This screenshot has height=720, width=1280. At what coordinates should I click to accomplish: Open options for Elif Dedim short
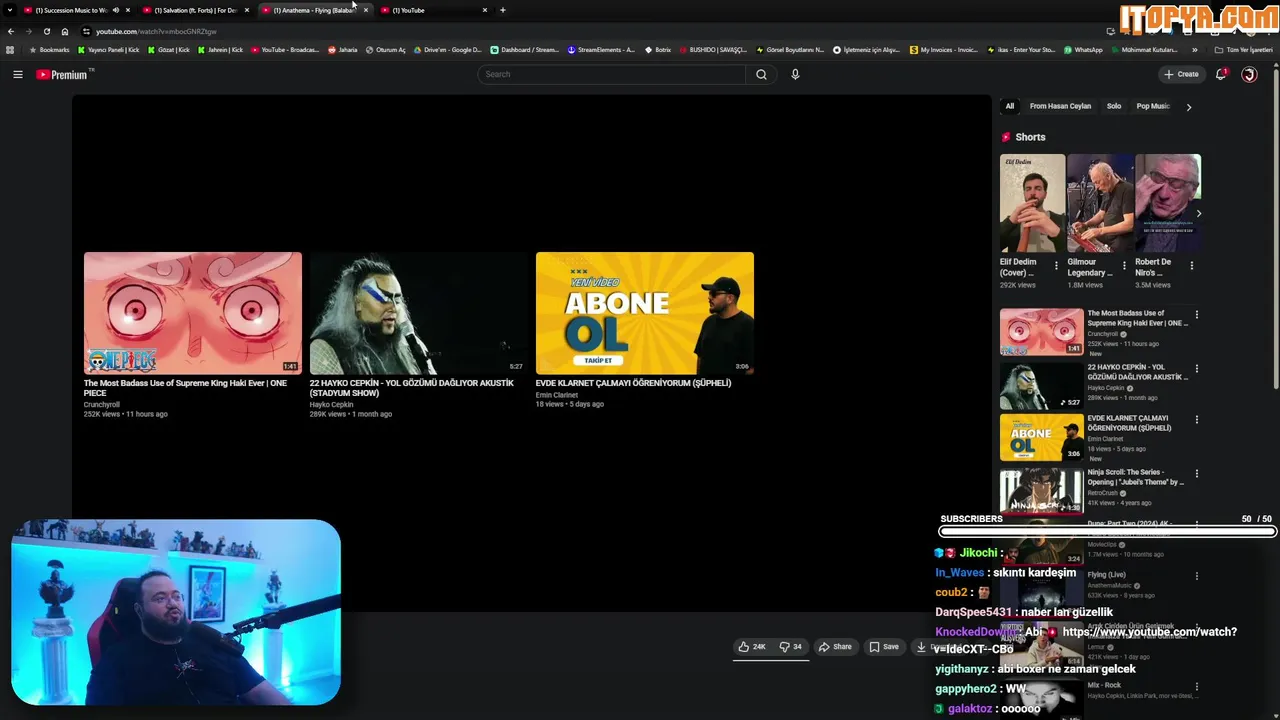1056,266
